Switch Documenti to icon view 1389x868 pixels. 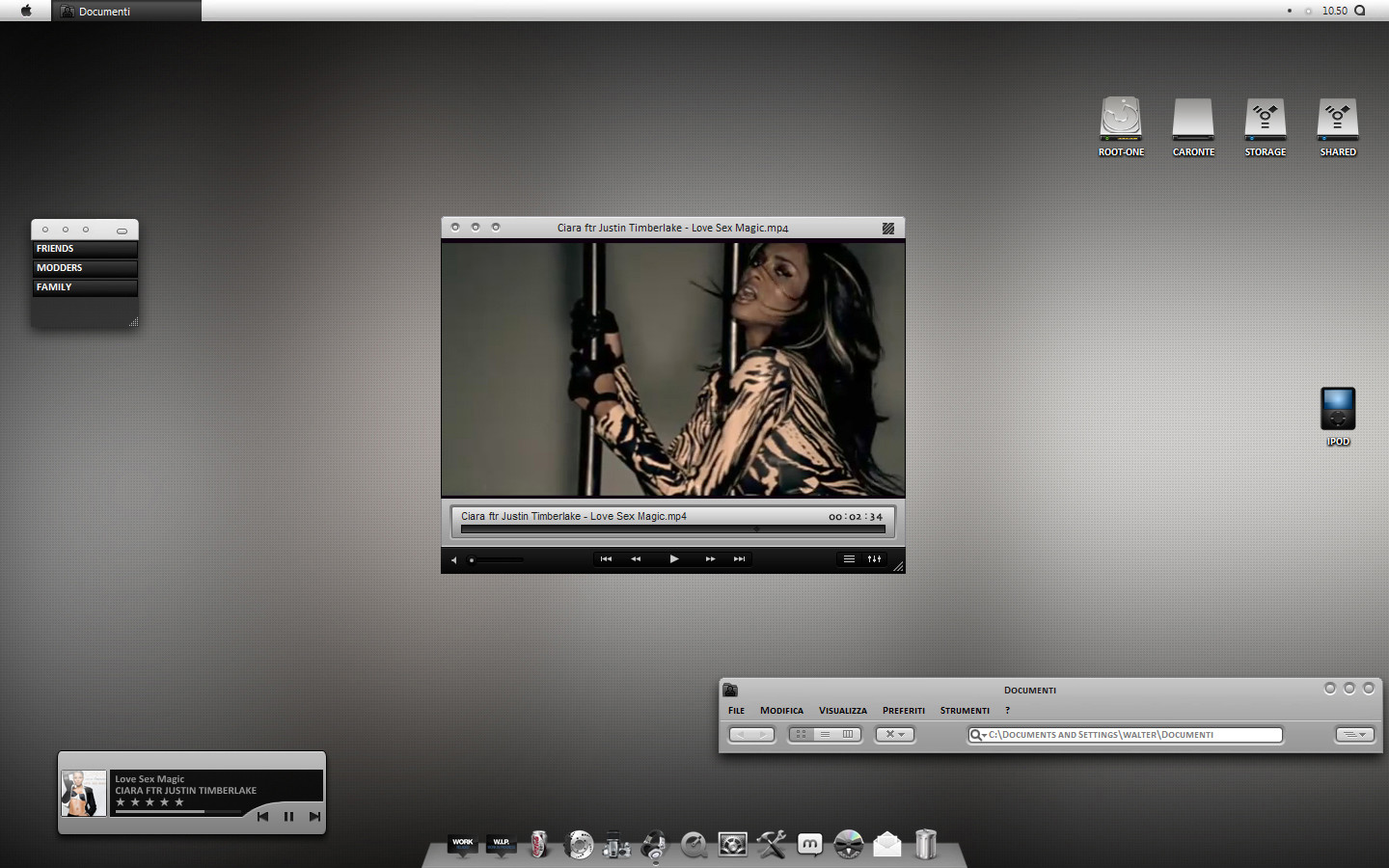[801, 735]
